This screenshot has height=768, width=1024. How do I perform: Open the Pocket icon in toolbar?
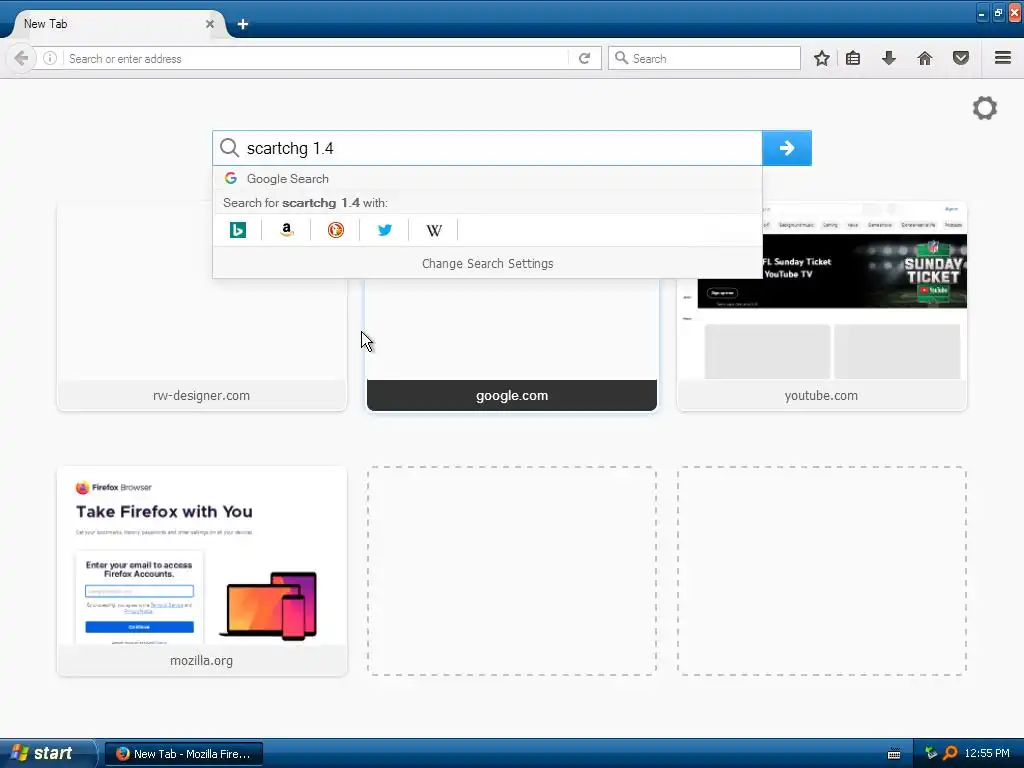tap(961, 58)
